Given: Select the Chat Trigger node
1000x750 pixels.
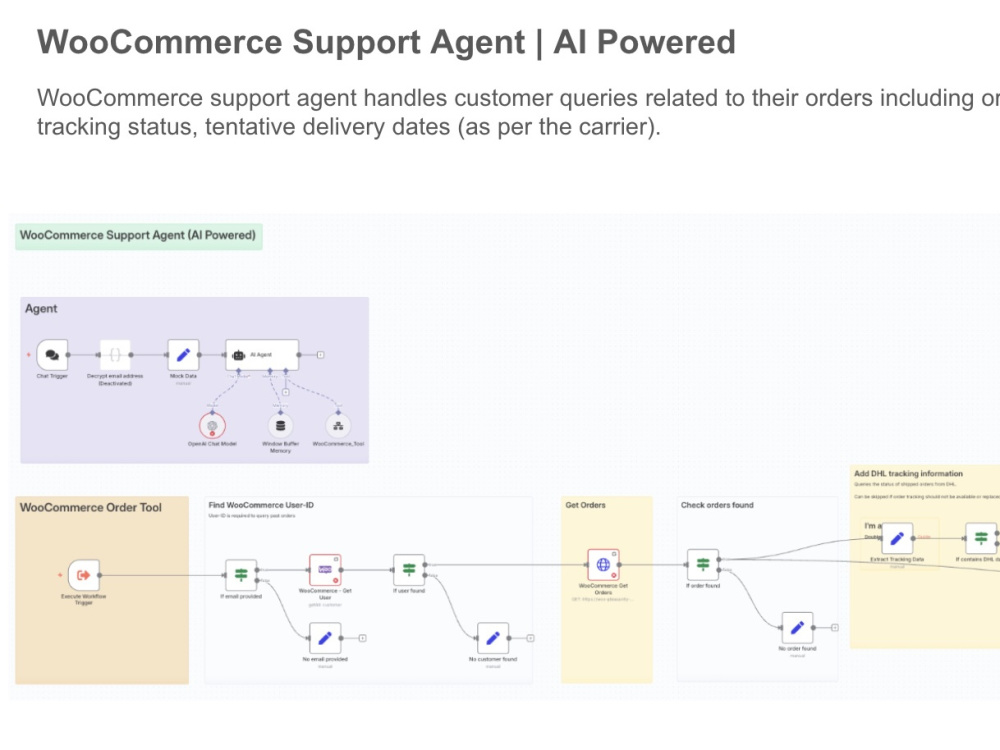Looking at the screenshot, I should [x=52, y=355].
